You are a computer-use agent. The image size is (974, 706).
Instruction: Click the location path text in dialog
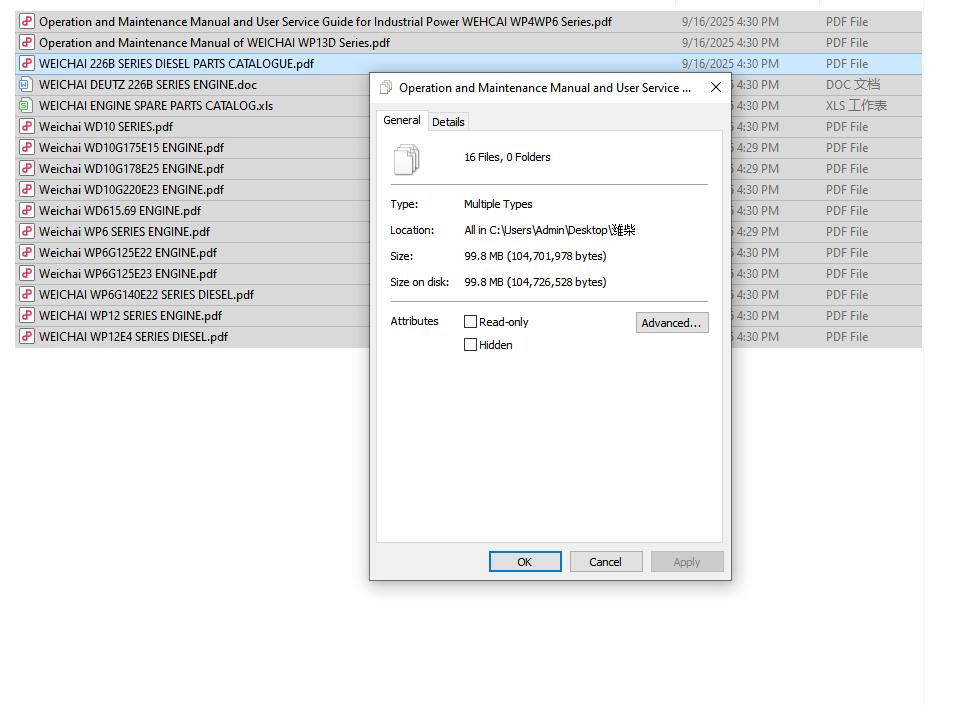coord(550,230)
